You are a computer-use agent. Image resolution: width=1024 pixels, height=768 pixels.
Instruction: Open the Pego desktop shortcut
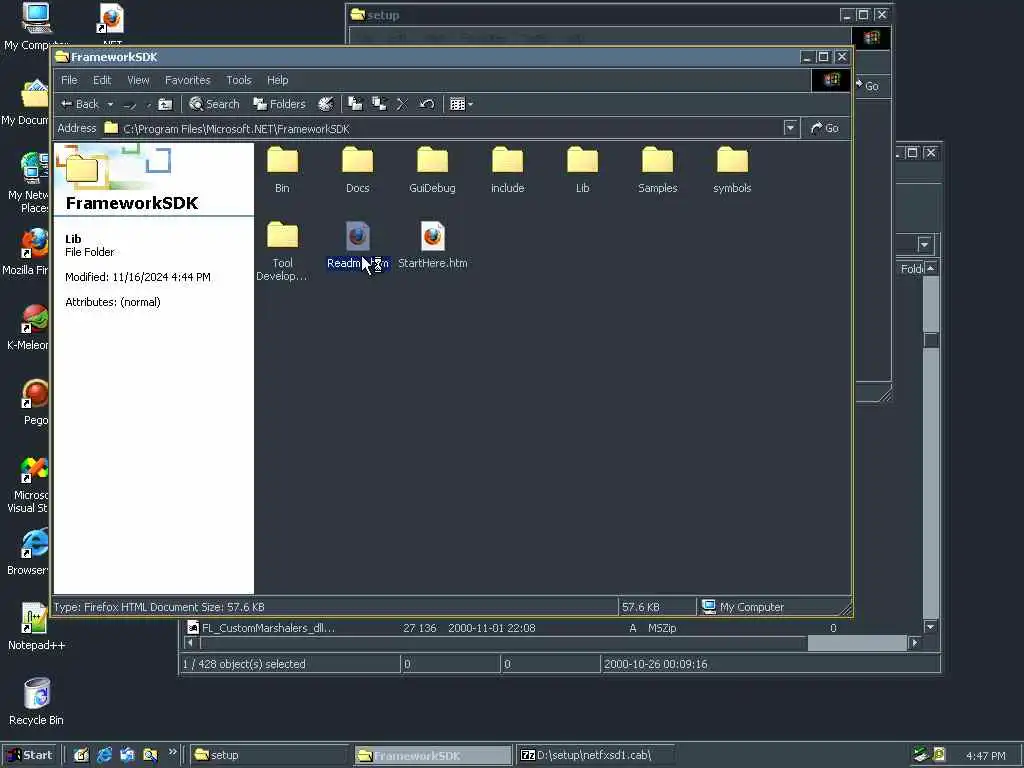pos(35,402)
